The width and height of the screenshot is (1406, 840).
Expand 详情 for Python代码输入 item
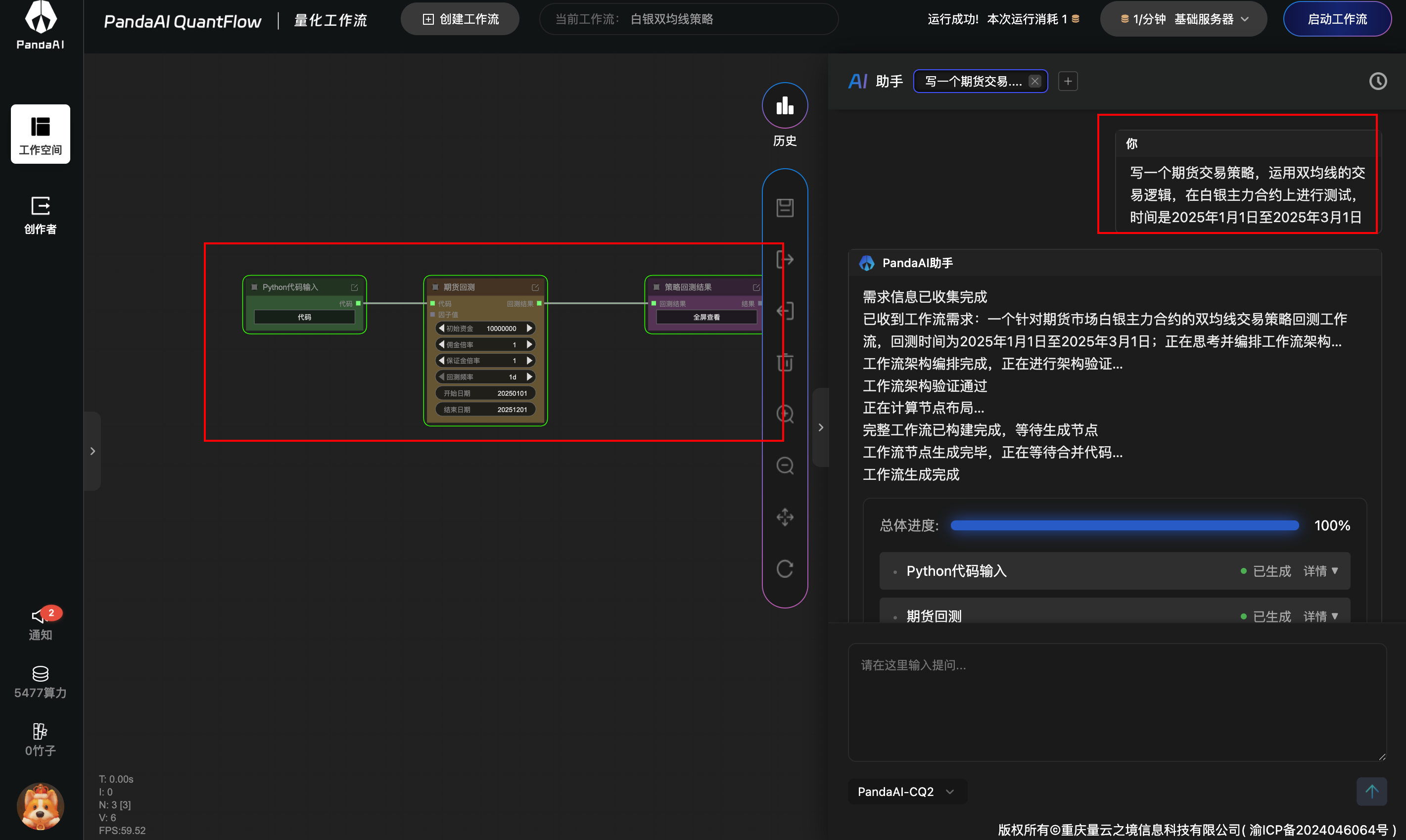point(1320,570)
